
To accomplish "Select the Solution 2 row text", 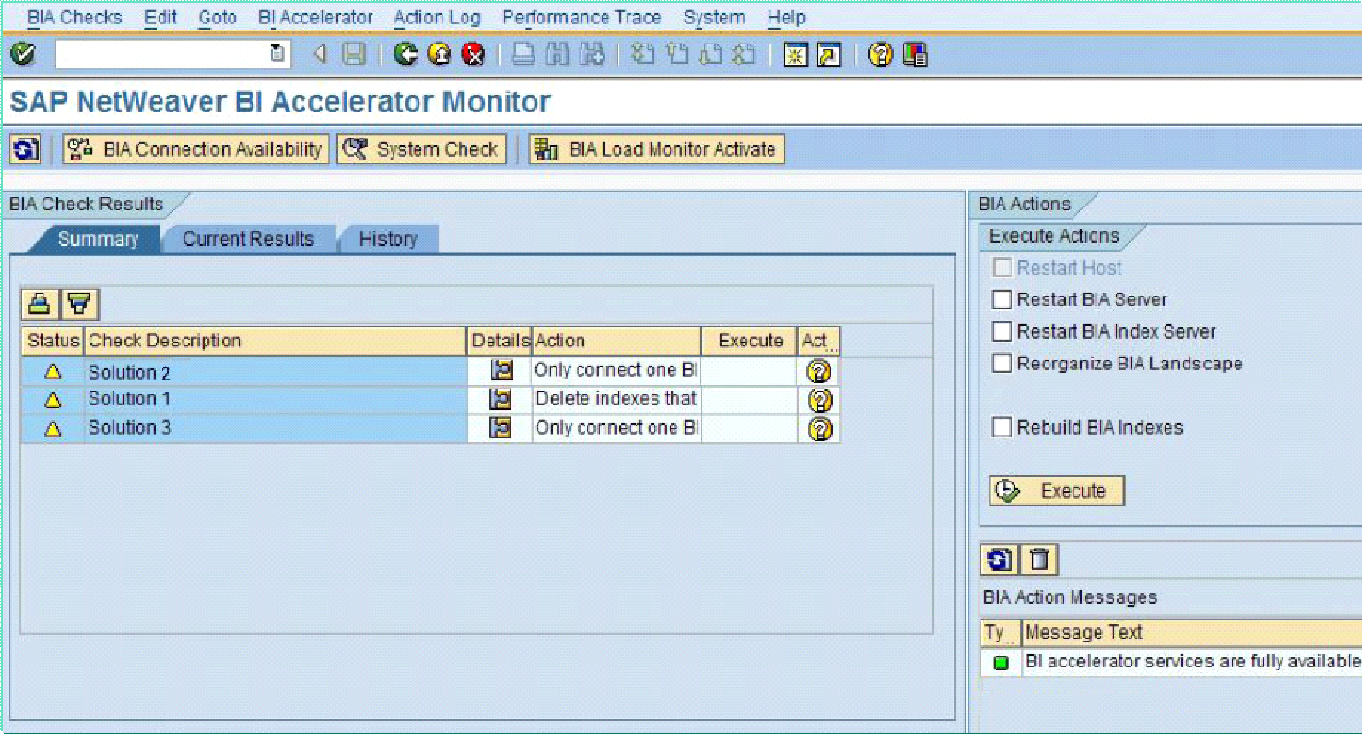I will (130, 373).
